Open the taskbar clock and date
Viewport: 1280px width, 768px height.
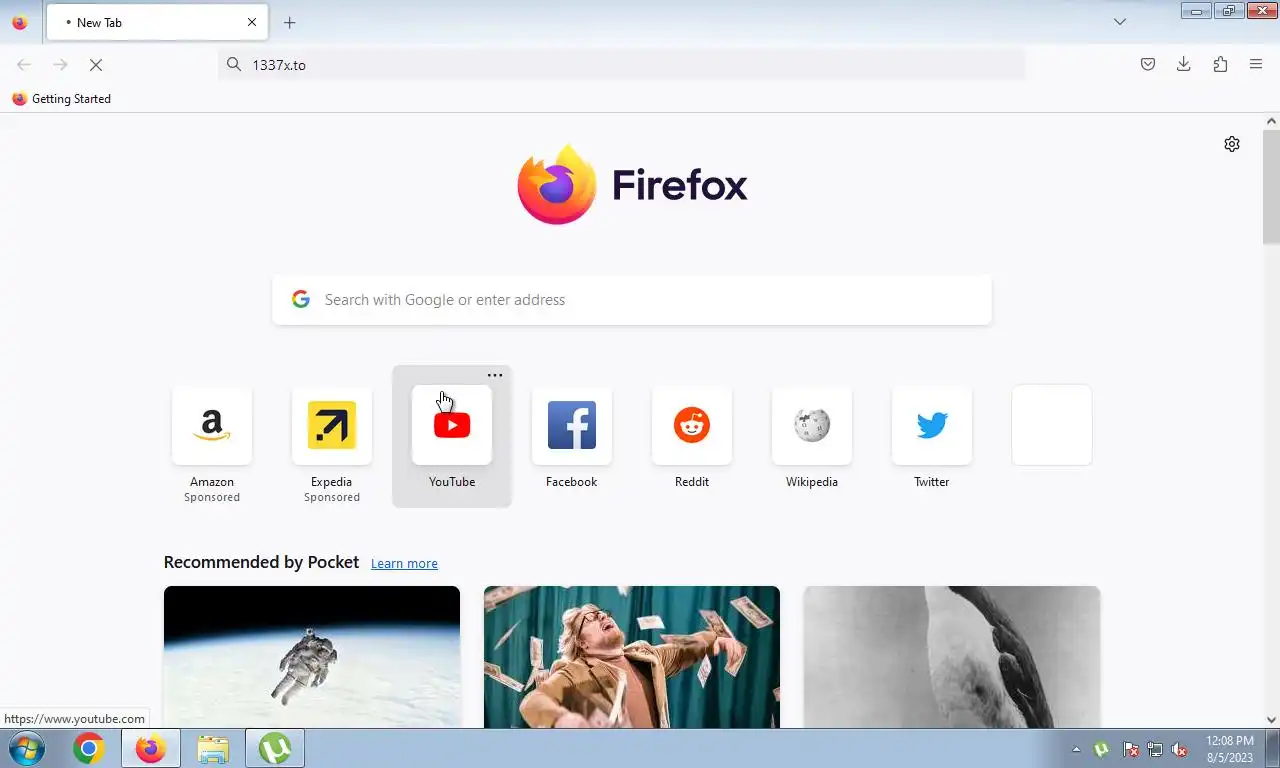pyautogui.click(x=1229, y=749)
